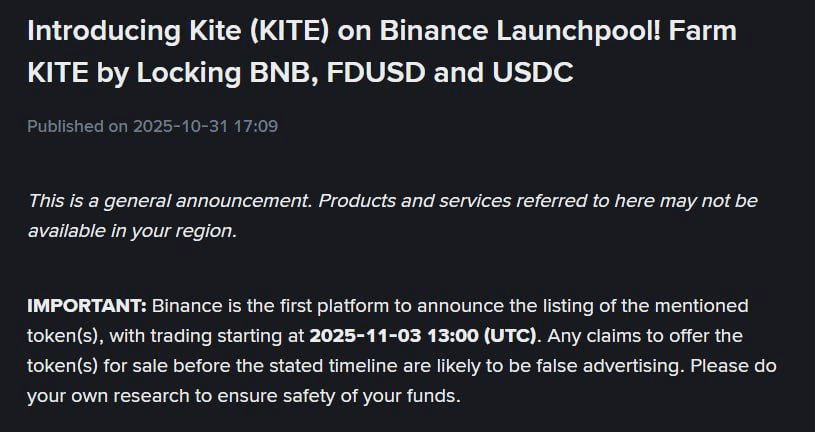Click the bold "IMPORTANT:" label
The width and height of the screenshot is (815, 432).
click(87, 305)
